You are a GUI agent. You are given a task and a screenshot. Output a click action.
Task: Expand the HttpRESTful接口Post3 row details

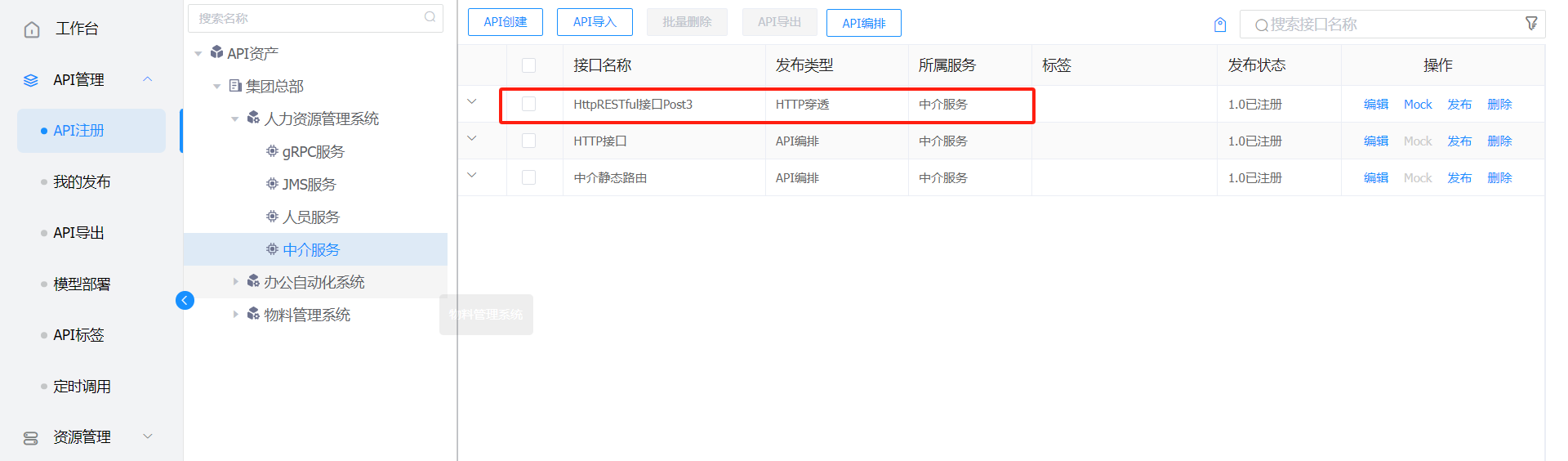[471, 101]
